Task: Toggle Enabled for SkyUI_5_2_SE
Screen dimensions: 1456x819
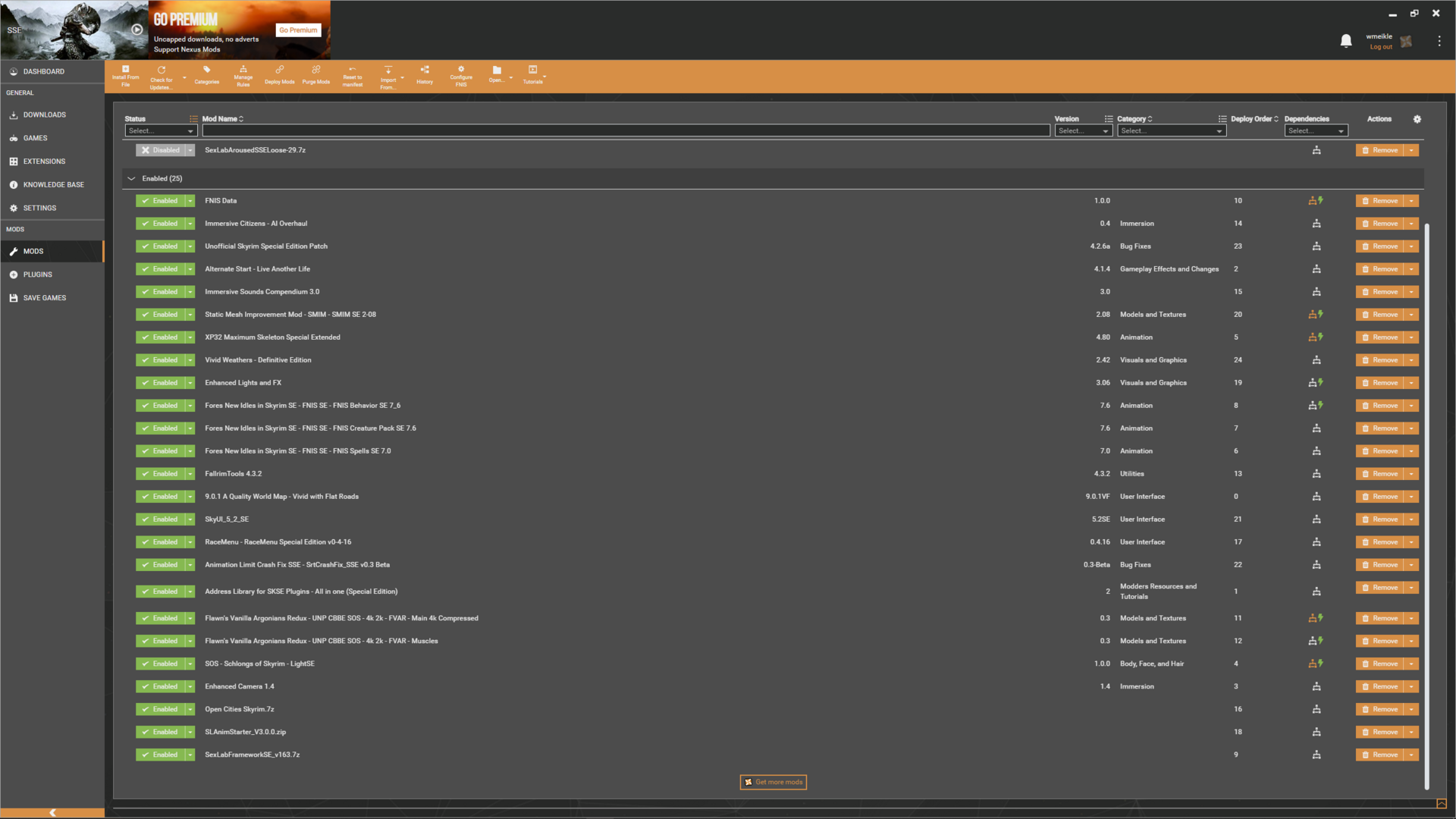Action: 160,519
